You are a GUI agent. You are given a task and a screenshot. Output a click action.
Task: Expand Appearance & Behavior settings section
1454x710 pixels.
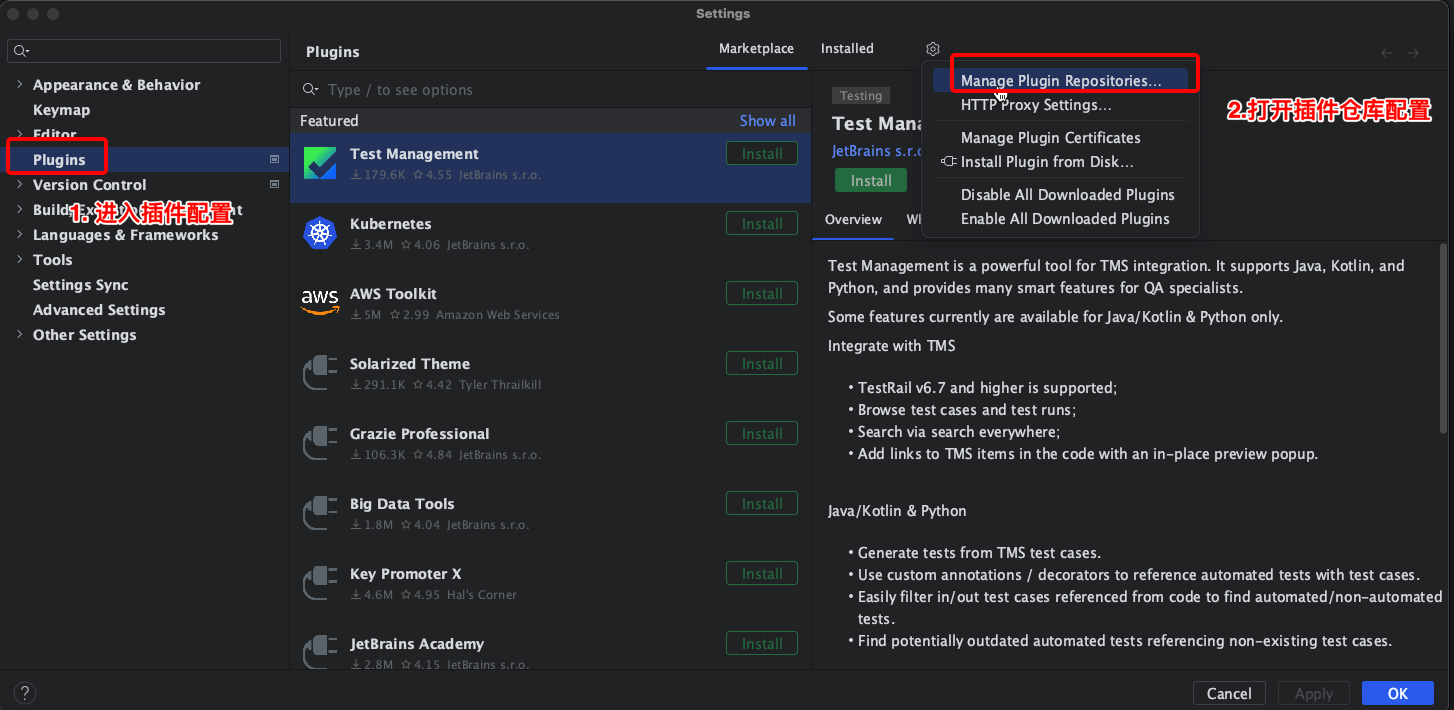[19, 85]
